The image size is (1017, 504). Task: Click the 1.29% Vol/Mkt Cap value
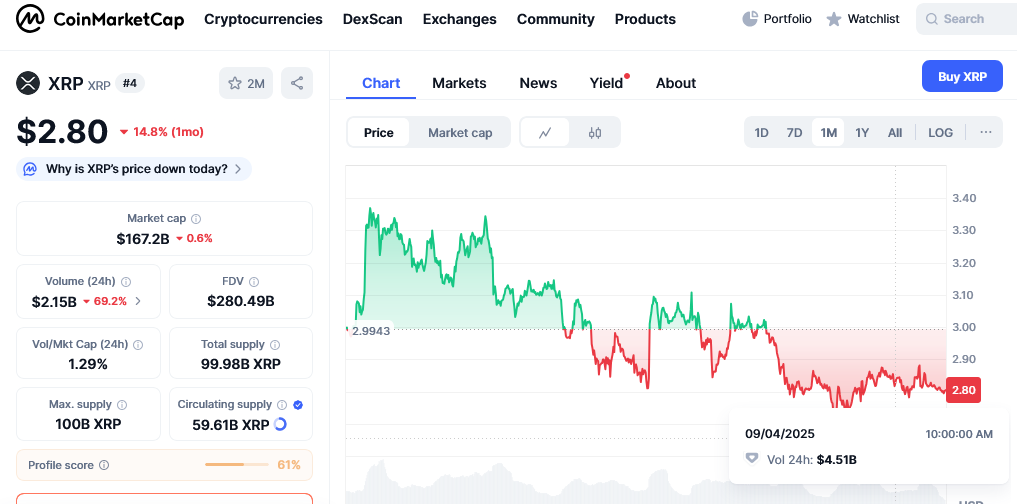click(x=88, y=364)
